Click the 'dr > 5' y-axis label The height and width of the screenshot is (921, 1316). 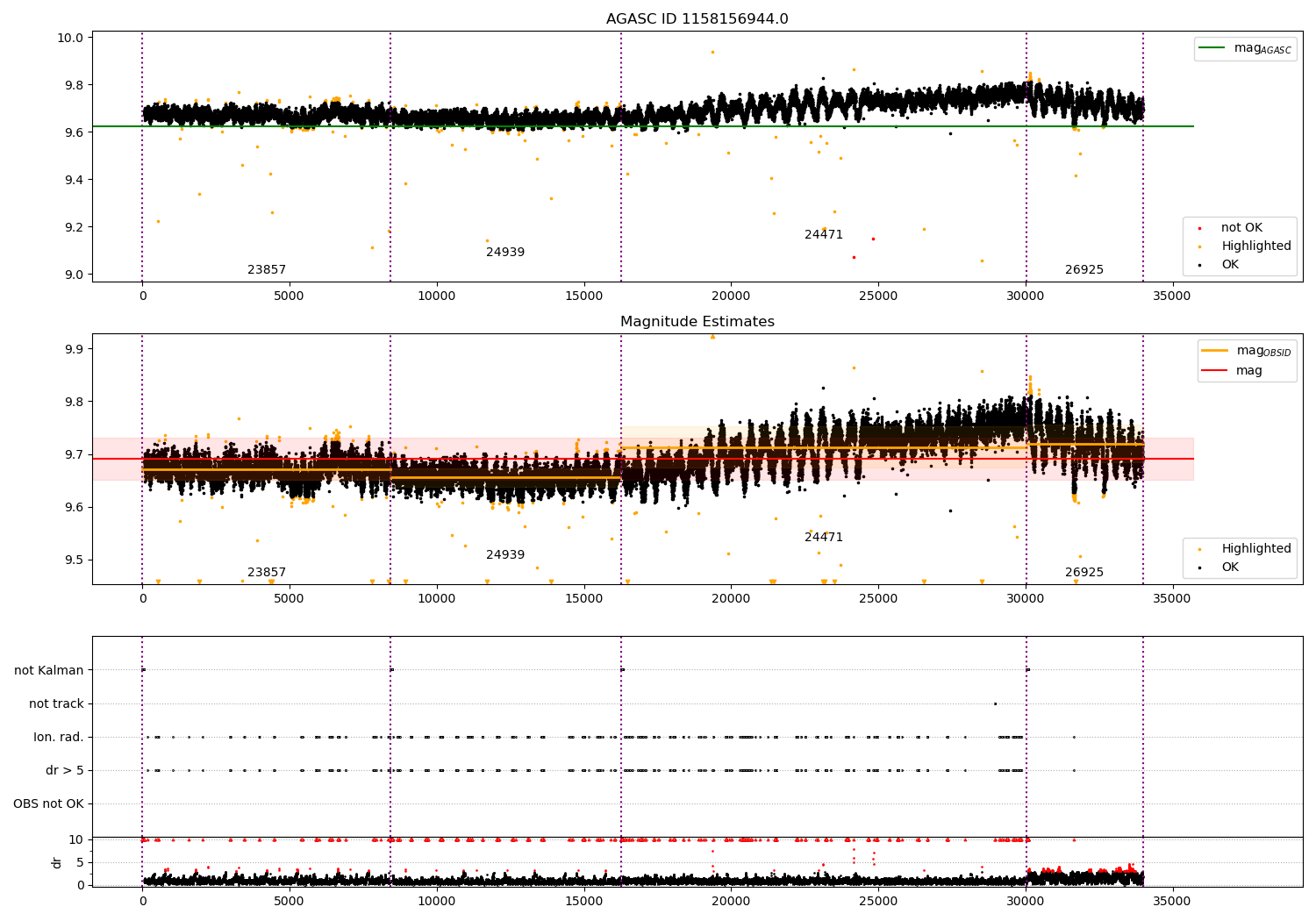65,771
